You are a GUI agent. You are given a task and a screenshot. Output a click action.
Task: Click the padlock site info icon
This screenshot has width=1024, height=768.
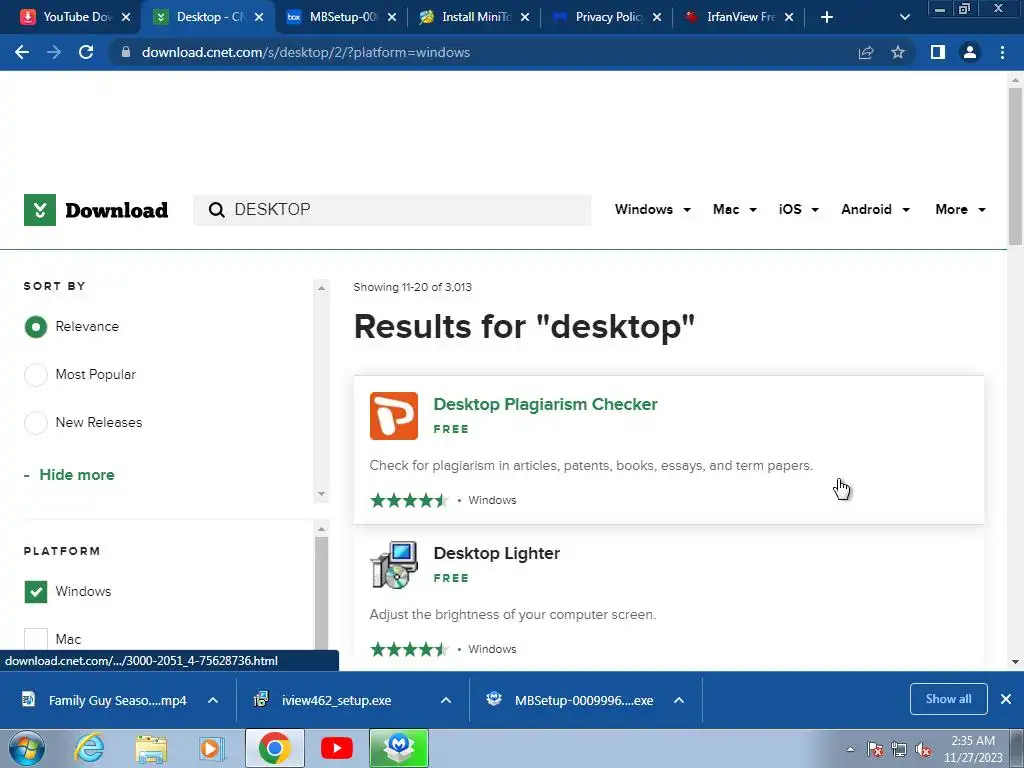tap(125, 52)
